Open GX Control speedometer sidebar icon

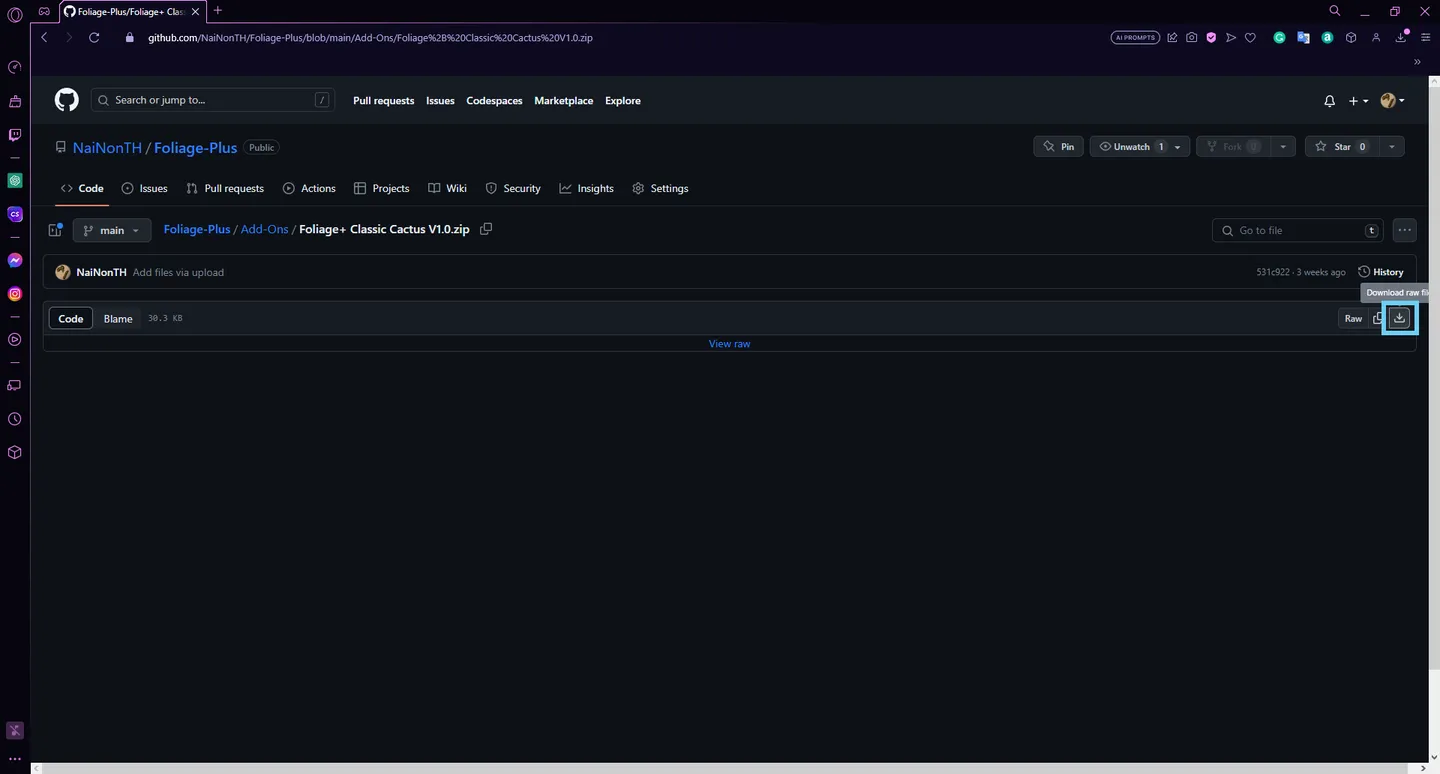point(15,68)
